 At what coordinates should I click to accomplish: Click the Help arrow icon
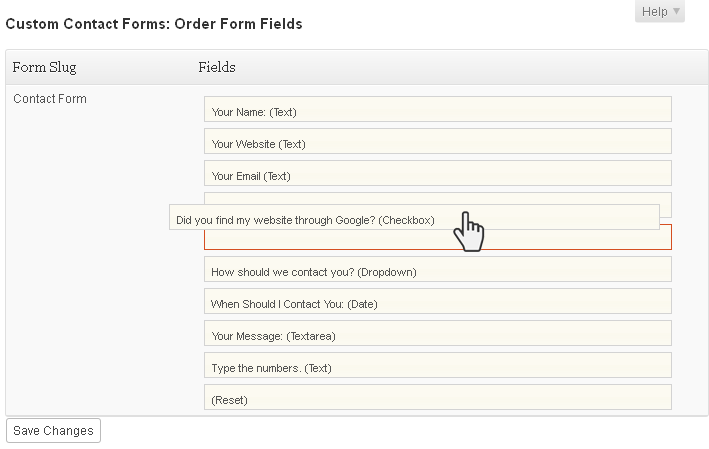[676, 11]
